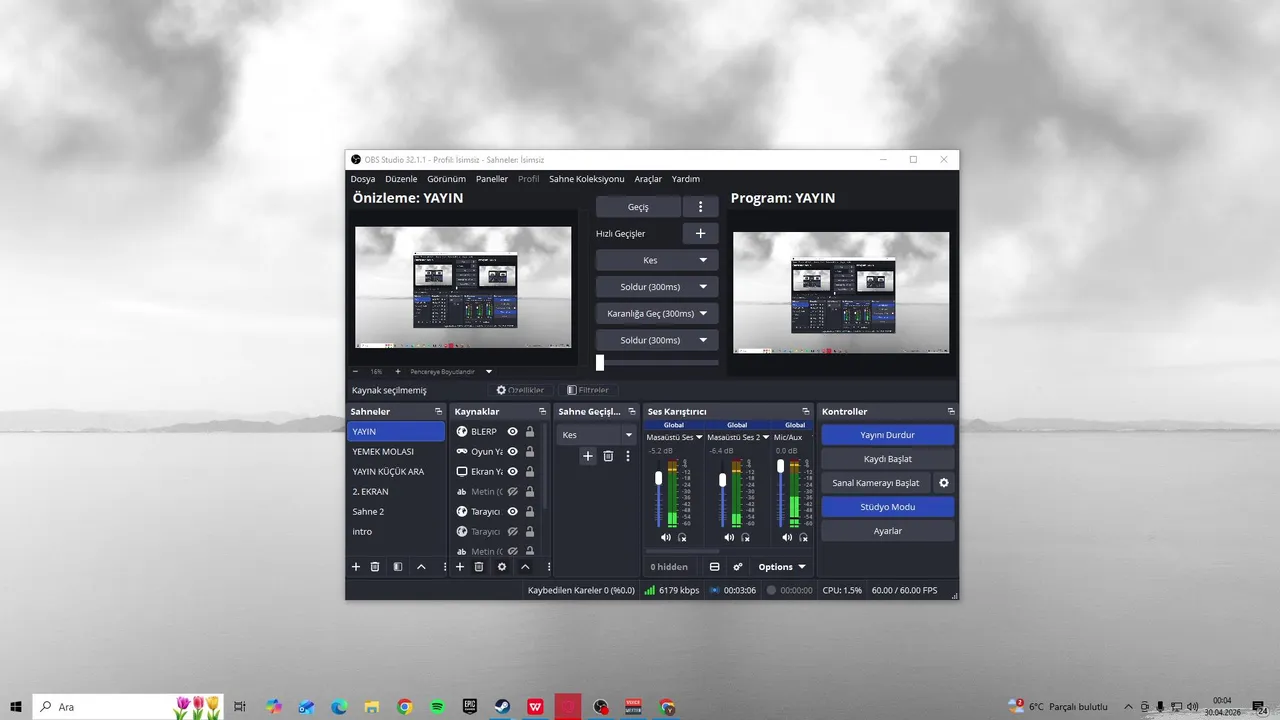Float the Kaynaklar dock panel
The image size is (1280, 720).
tap(541, 411)
